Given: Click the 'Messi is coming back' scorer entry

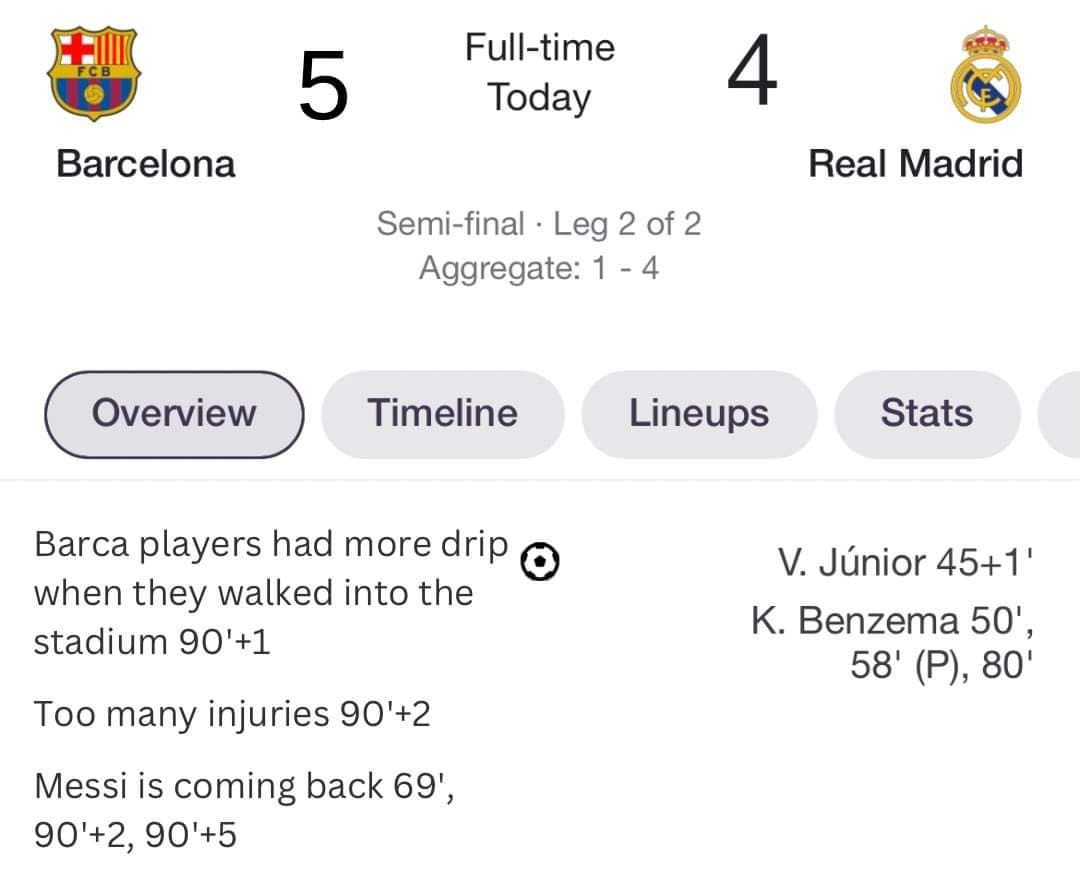Looking at the screenshot, I should (244, 810).
